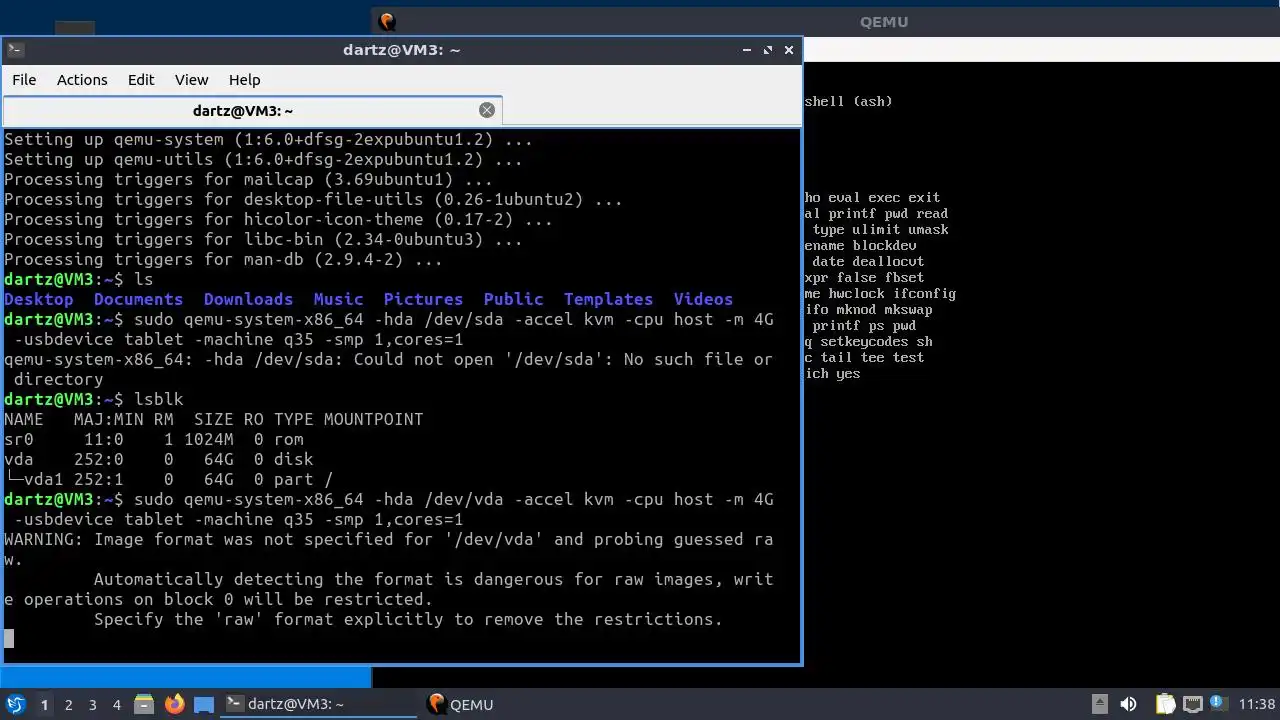1280x720 pixels.
Task: Launch Firefox from the taskbar
Action: coord(174,704)
